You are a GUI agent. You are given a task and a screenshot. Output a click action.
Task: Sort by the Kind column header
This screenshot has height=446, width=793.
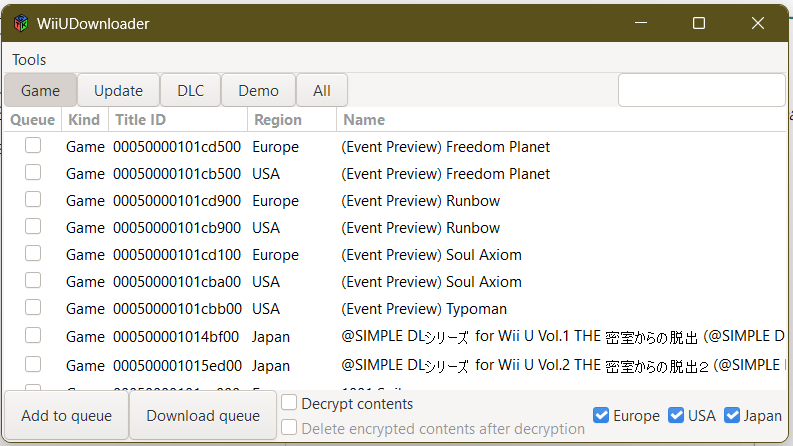coord(84,120)
